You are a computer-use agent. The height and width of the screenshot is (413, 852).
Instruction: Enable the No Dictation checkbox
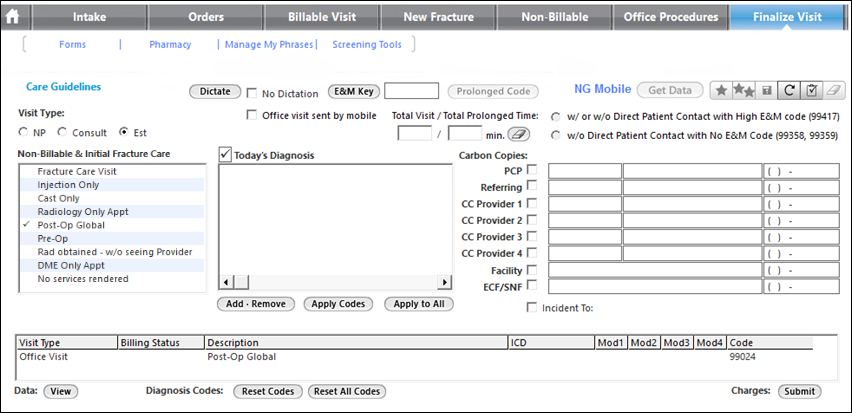click(252, 93)
